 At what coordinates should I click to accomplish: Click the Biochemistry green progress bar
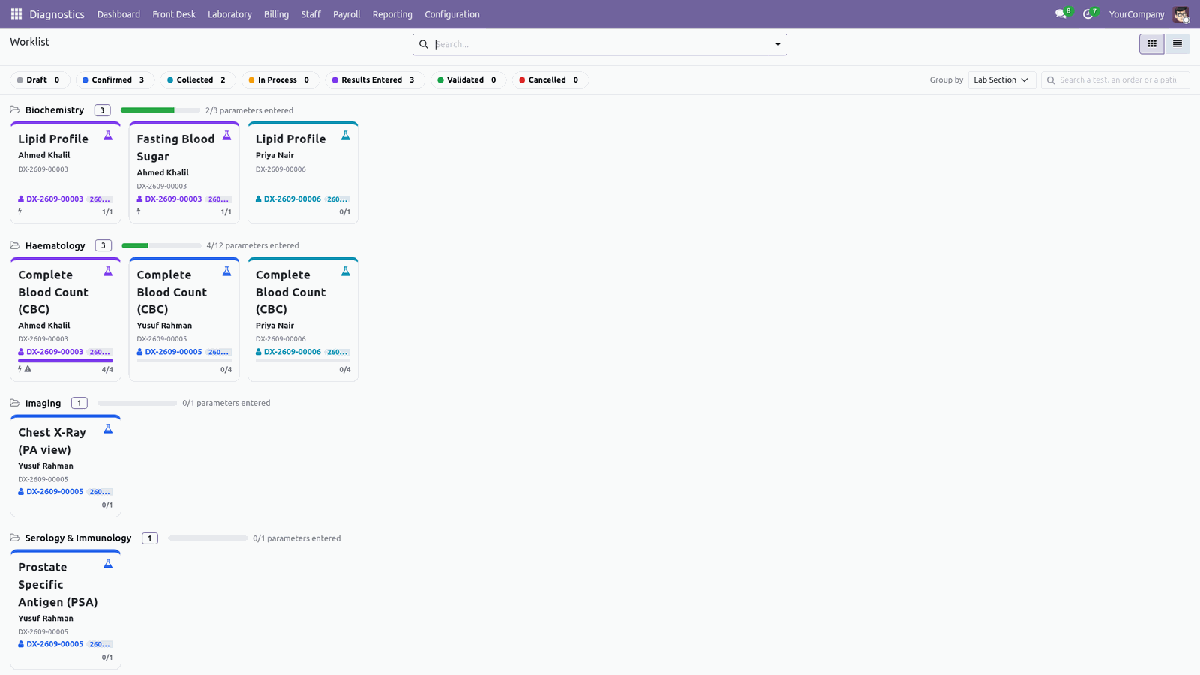(147, 110)
